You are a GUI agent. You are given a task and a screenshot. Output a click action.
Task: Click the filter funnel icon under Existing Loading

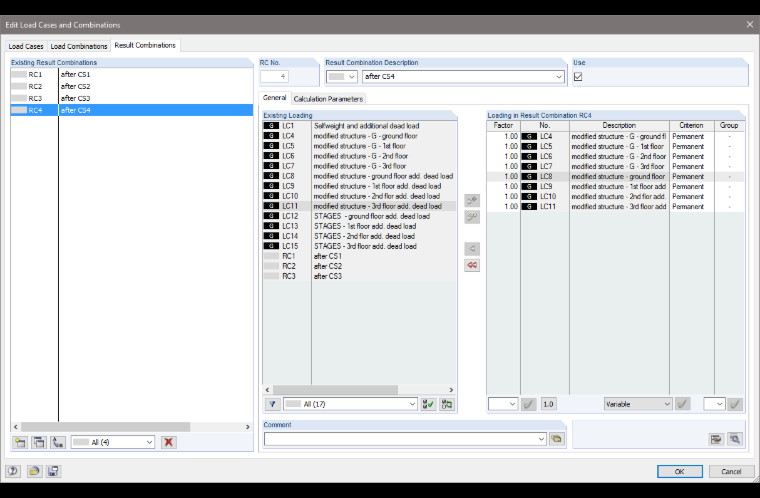coord(273,404)
